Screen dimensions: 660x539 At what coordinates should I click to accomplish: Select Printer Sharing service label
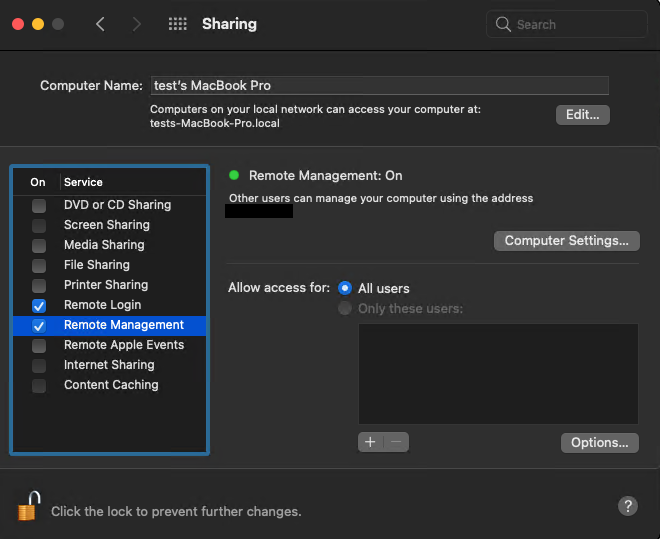pyautogui.click(x=106, y=285)
